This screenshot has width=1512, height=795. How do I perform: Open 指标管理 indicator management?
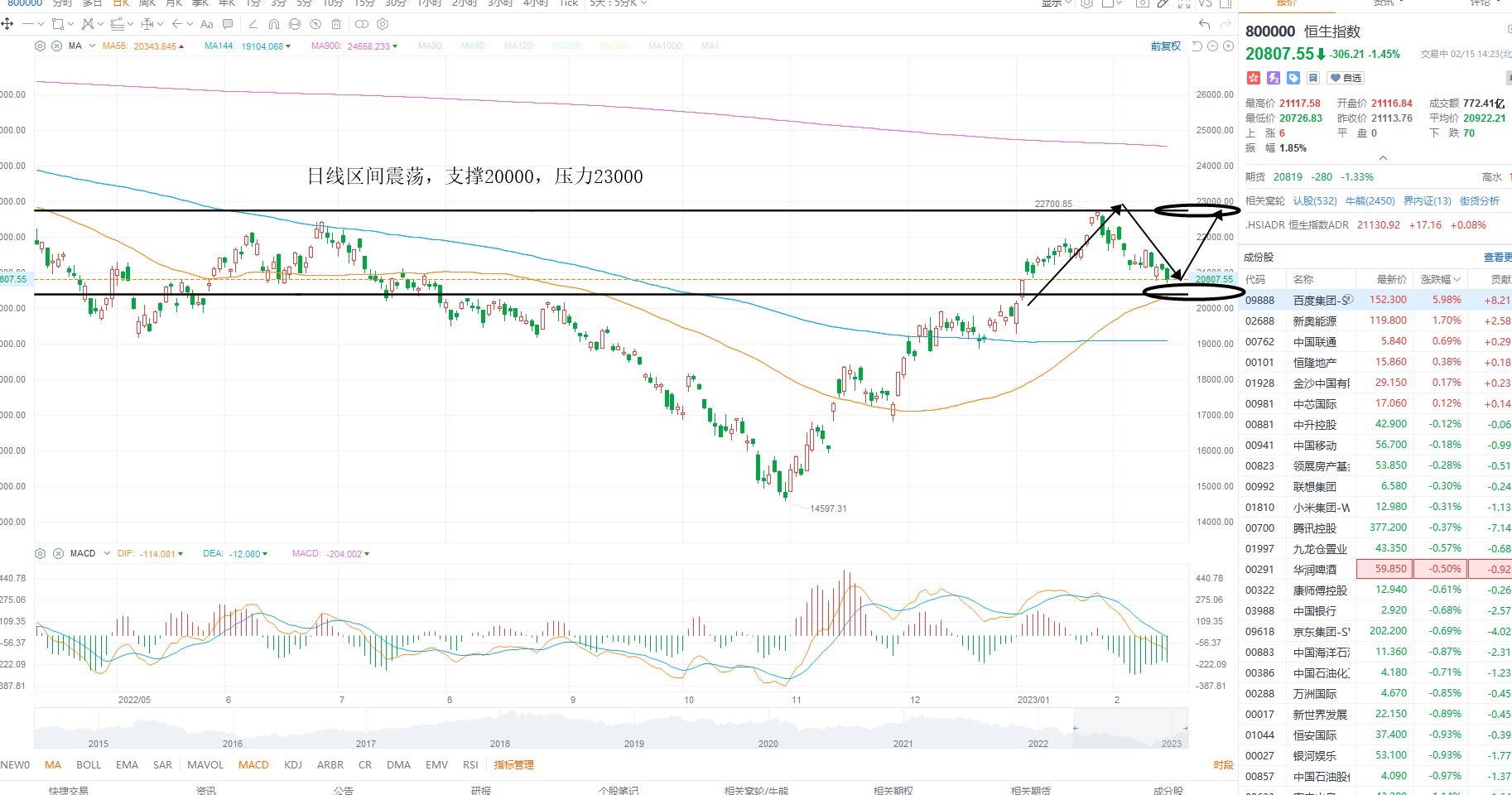pyautogui.click(x=514, y=764)
